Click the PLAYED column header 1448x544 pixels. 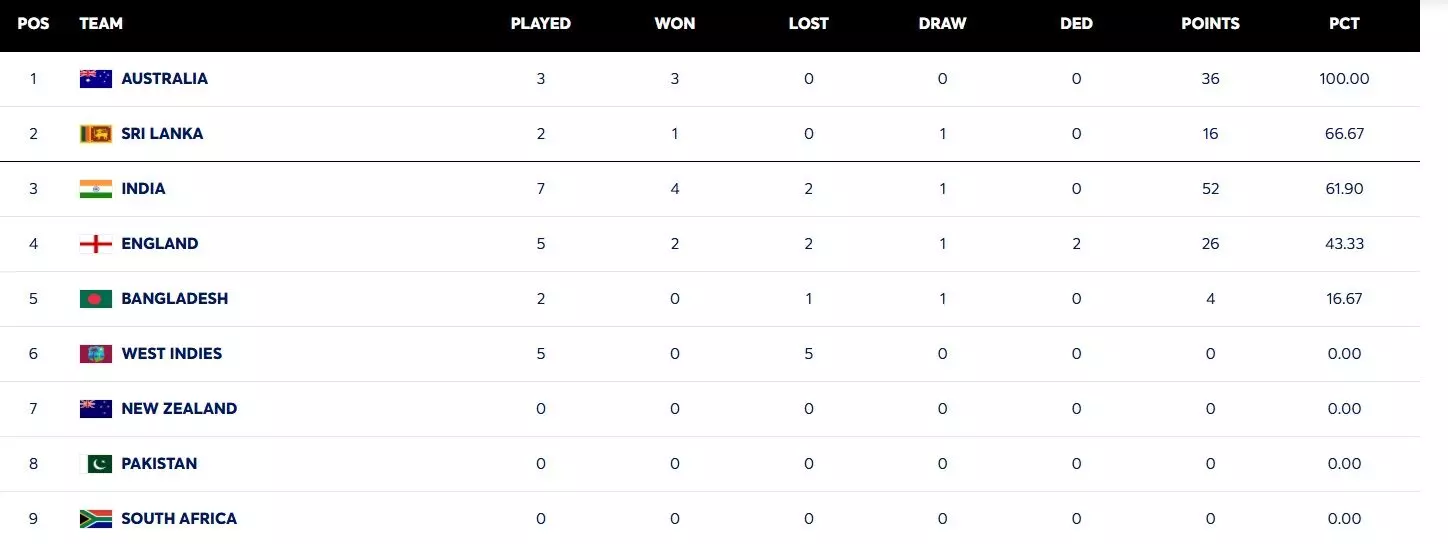(540, 23)
